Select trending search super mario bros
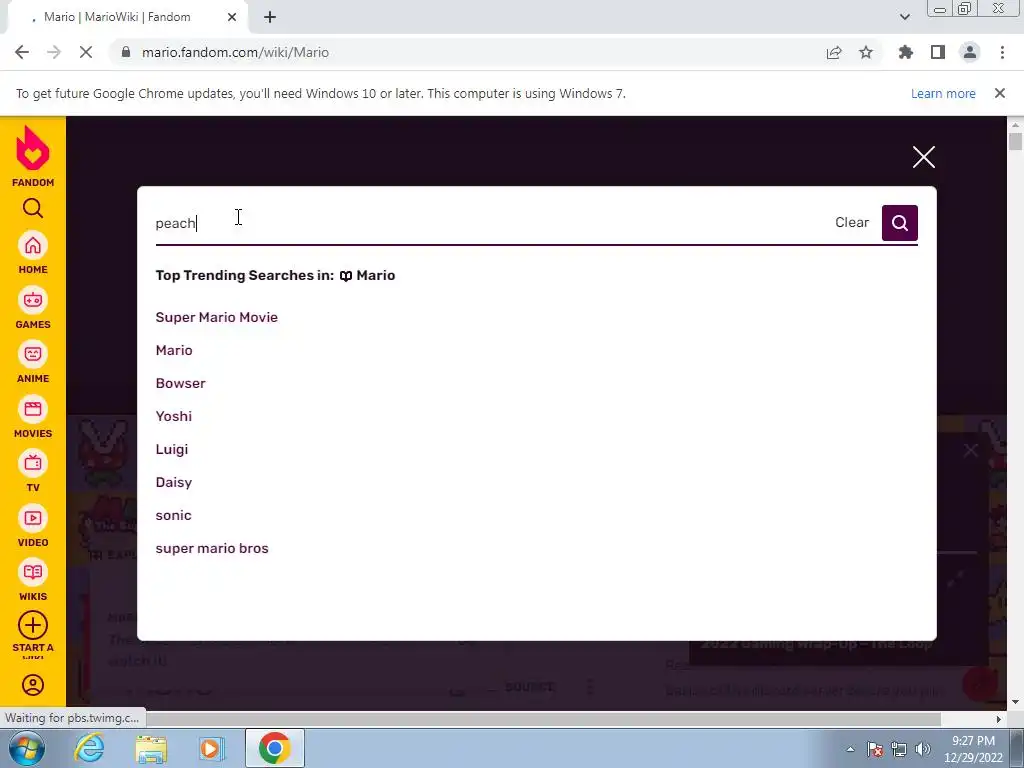Screen dimensions: 1024x768 pos(212,549)
